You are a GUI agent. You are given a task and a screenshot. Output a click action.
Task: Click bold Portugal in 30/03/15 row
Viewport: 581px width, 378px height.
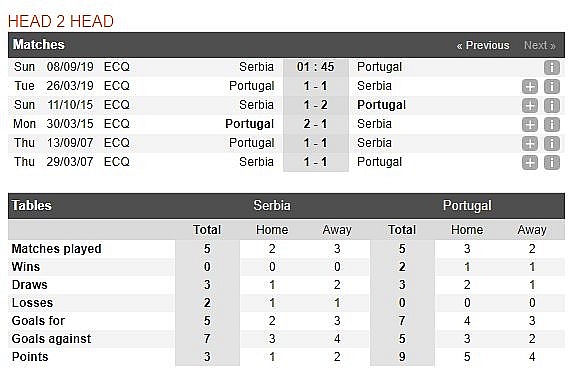click(249, 124)
